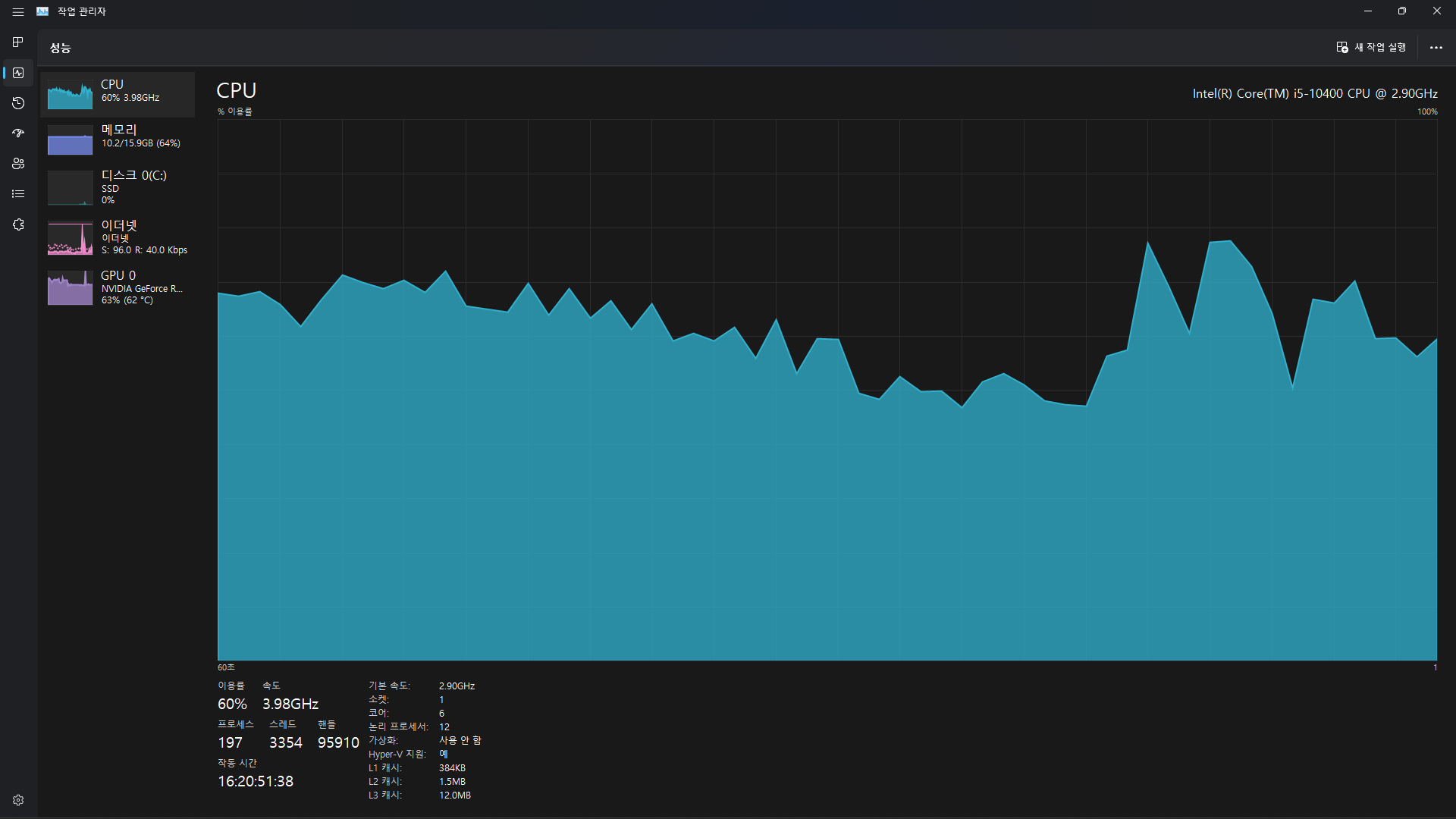This screenshot has width=1456, height=819.
Task: Click the 3.98GHz speed value under 속도
Action: click(x=290, y=704)
